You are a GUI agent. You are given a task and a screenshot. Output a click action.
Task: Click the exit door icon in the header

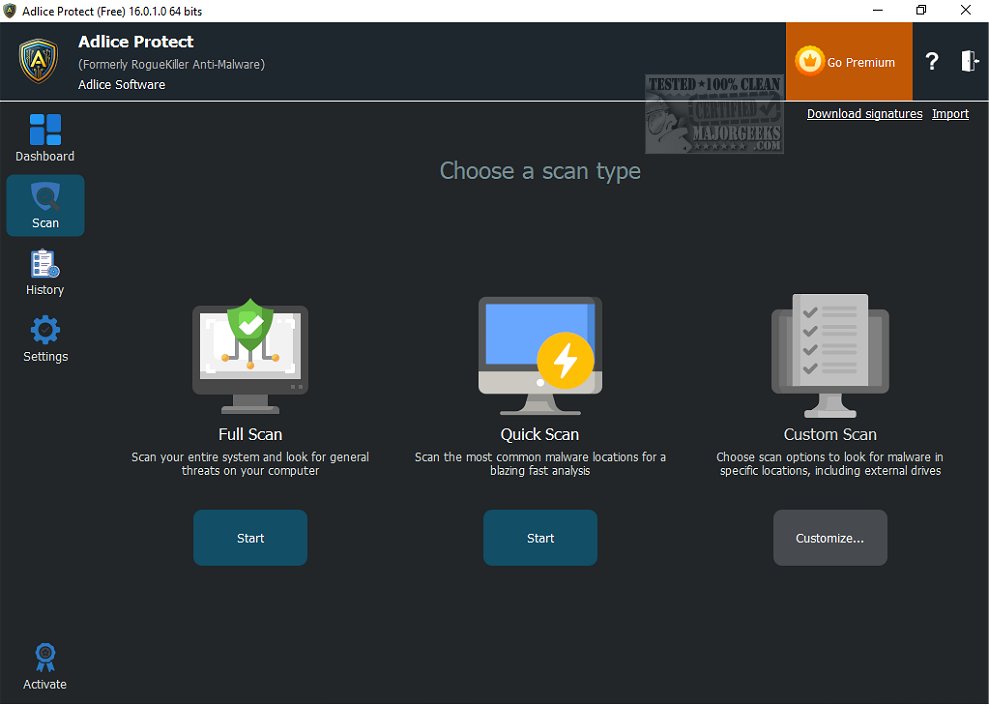[x=969, y=61]
